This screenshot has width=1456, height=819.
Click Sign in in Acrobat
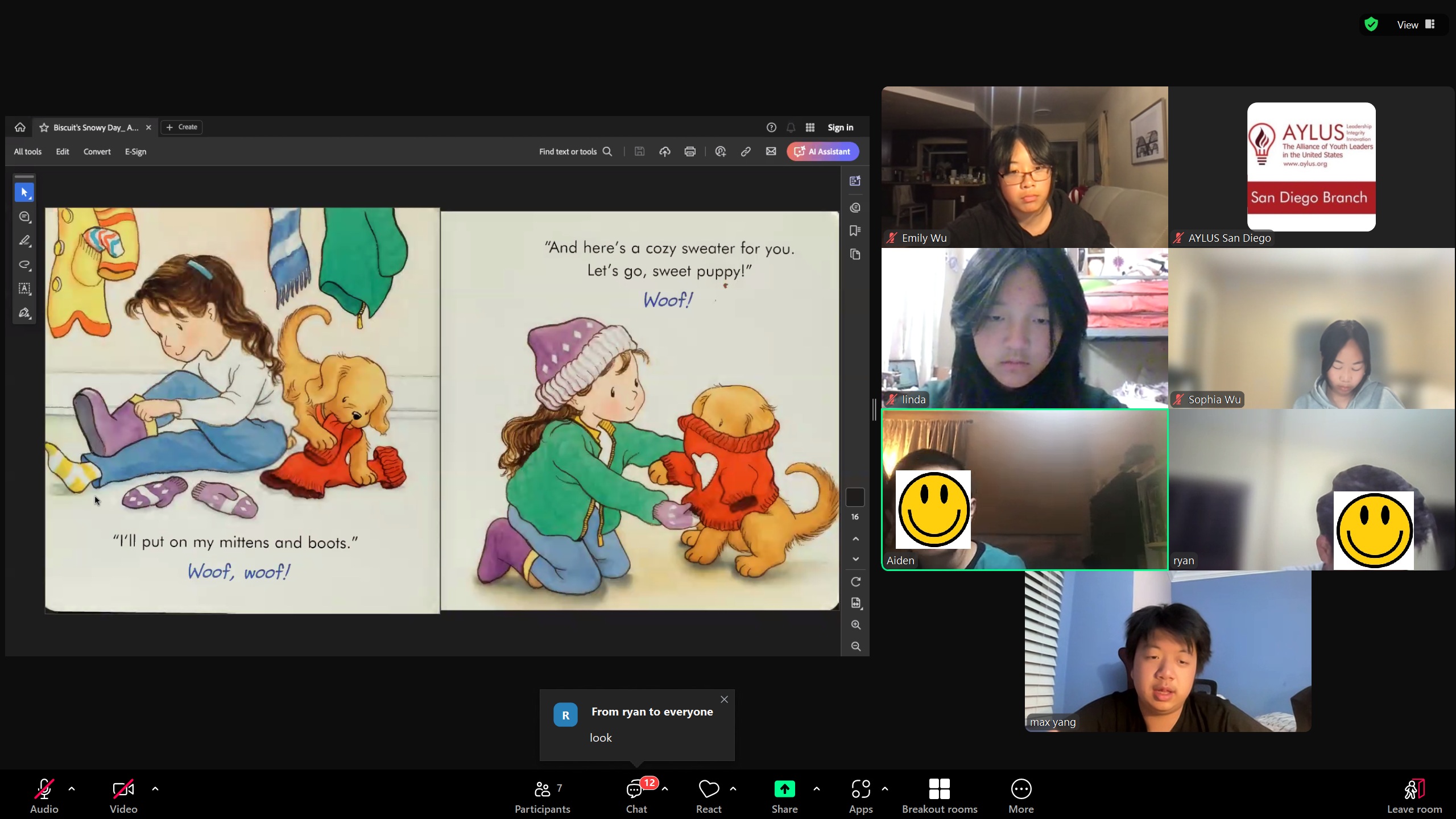click(840, 127)
